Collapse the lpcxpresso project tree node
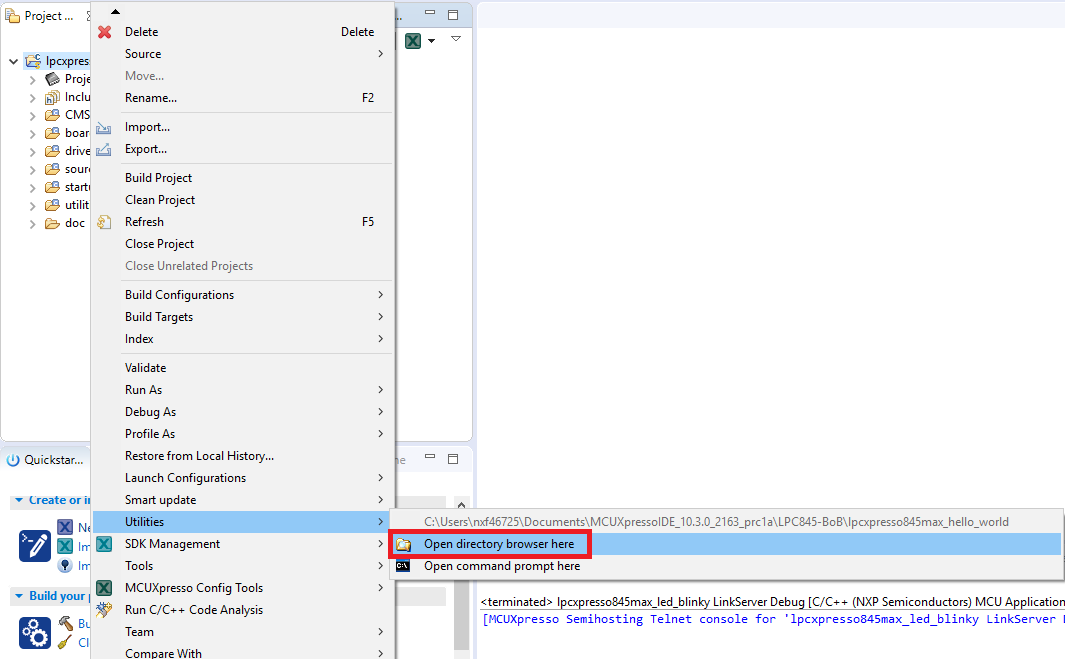The width and height of the screenshot is (1065, 659). pyautogui.click(x=13, y=61)
